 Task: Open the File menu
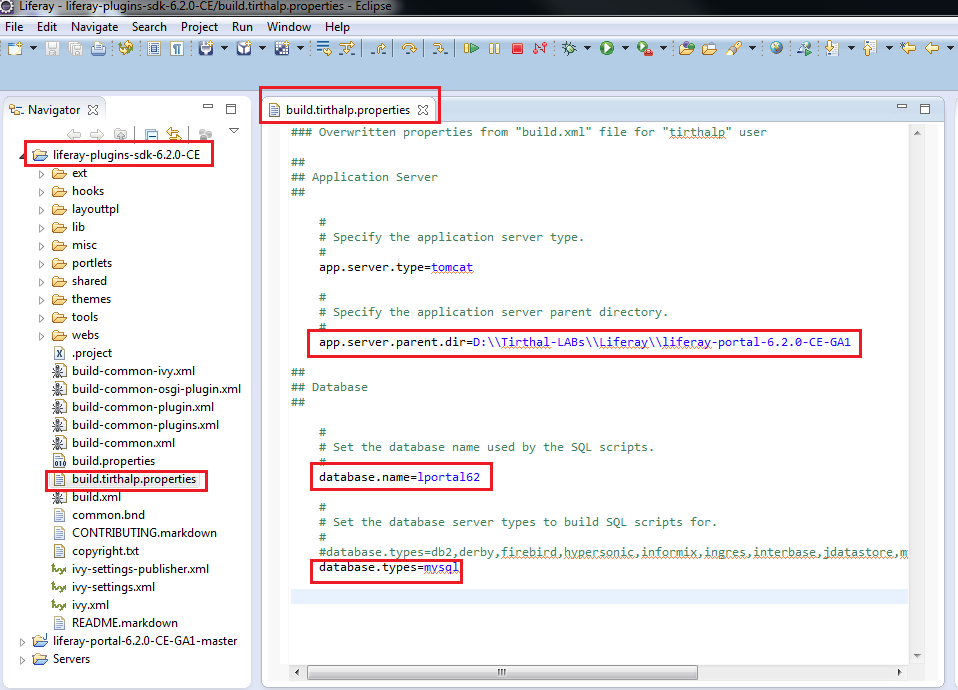coord(14,27)
